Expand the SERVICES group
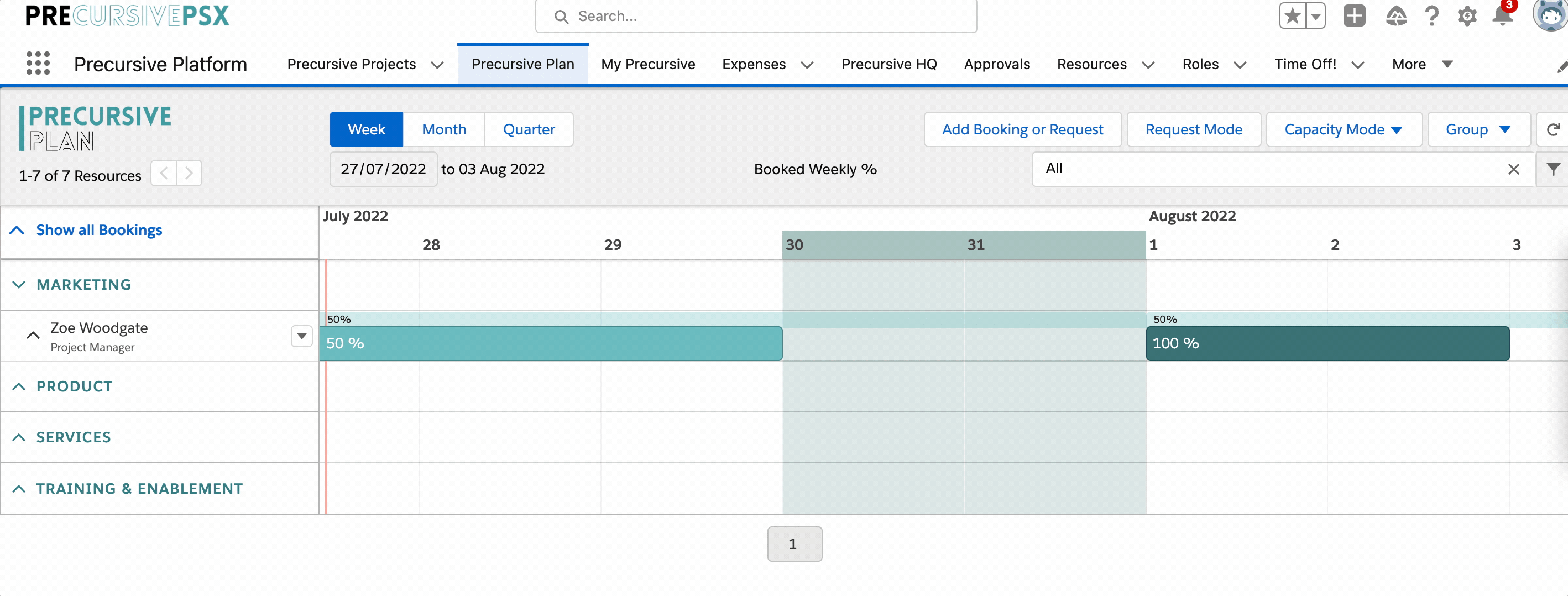This screenshot has width=1568, height=596. 18,437
